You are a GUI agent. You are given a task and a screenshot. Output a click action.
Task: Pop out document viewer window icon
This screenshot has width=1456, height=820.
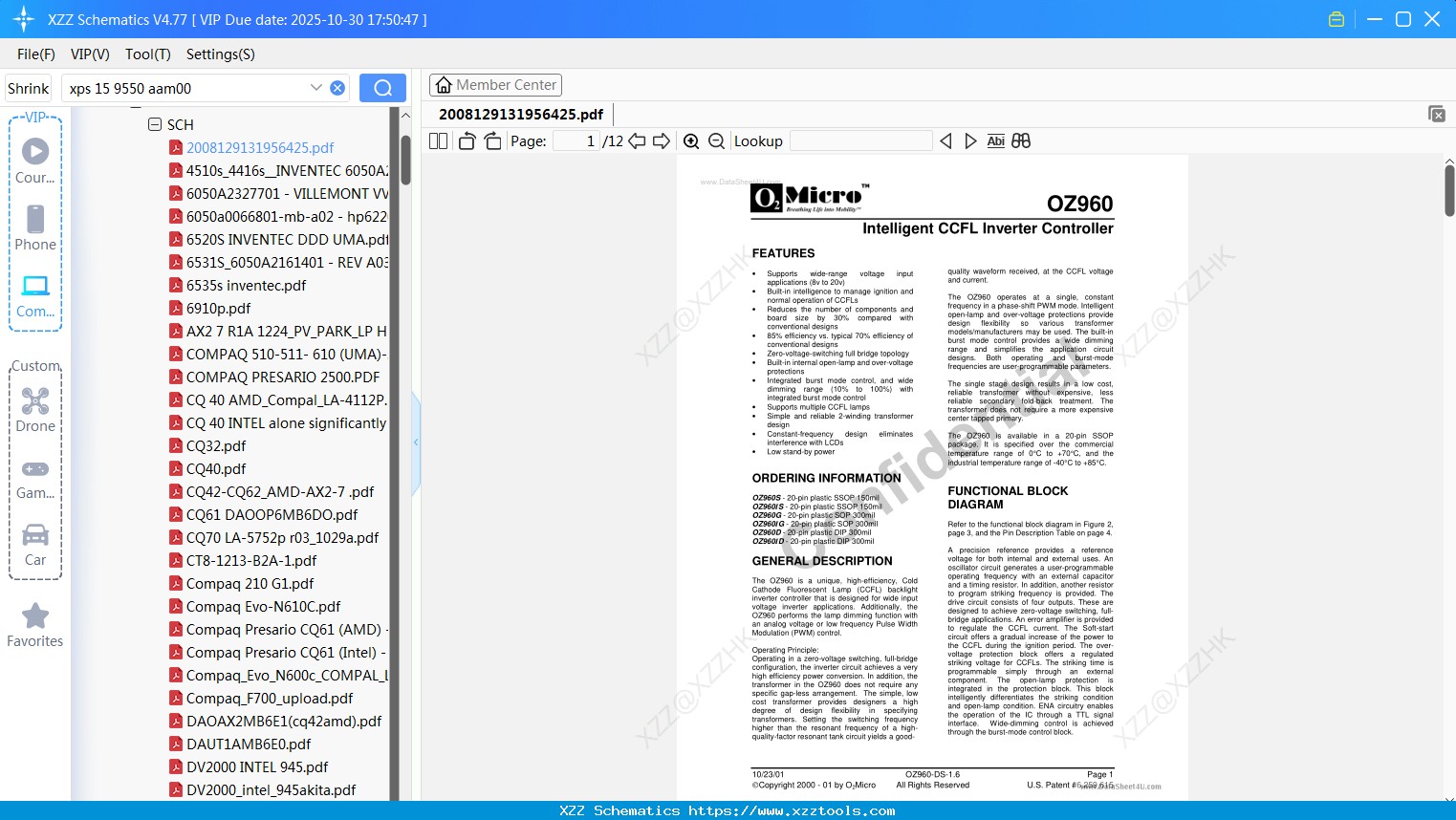pos(1437,114)
